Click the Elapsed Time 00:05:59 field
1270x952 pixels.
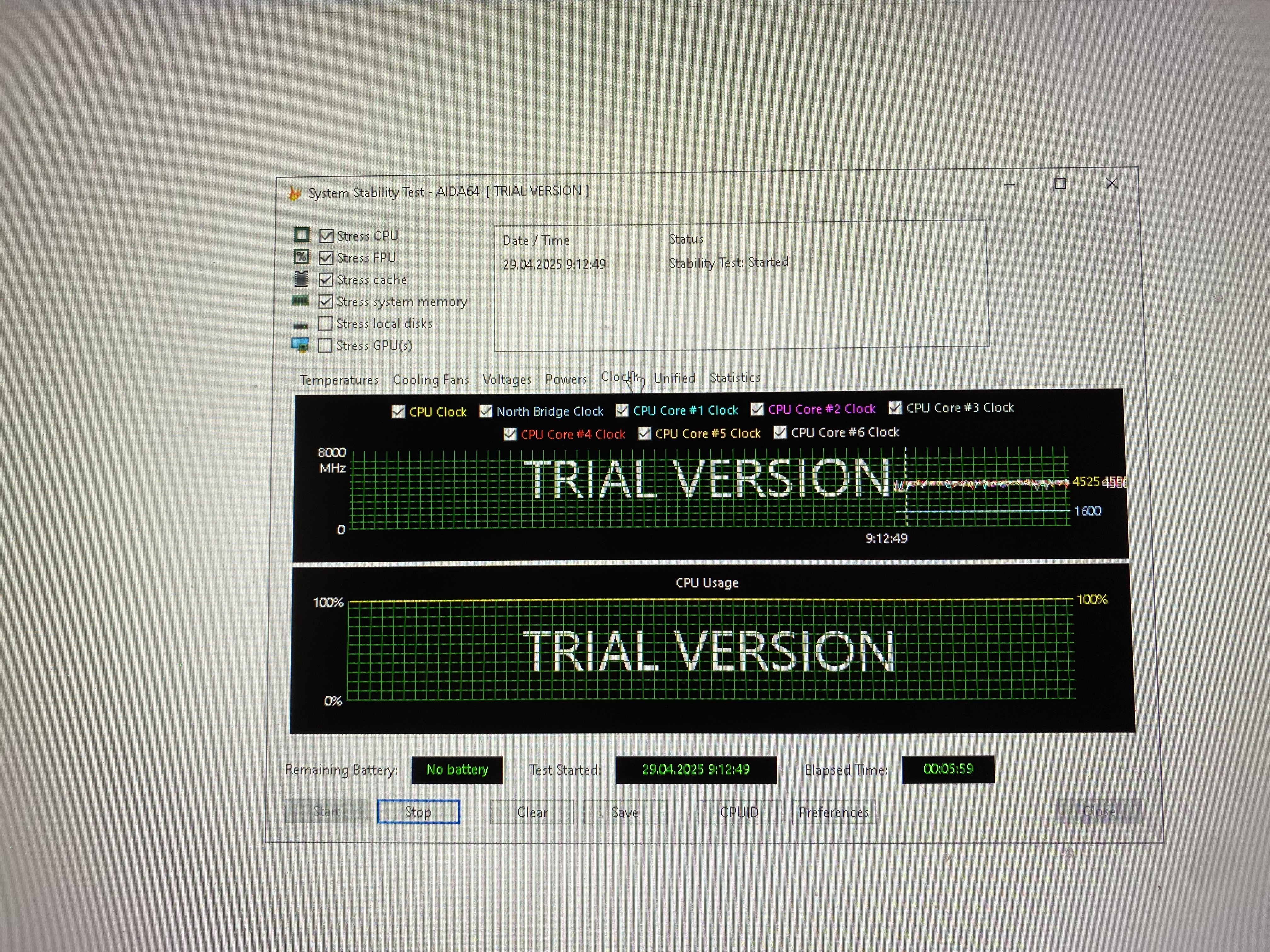click(x=948, y=769)
